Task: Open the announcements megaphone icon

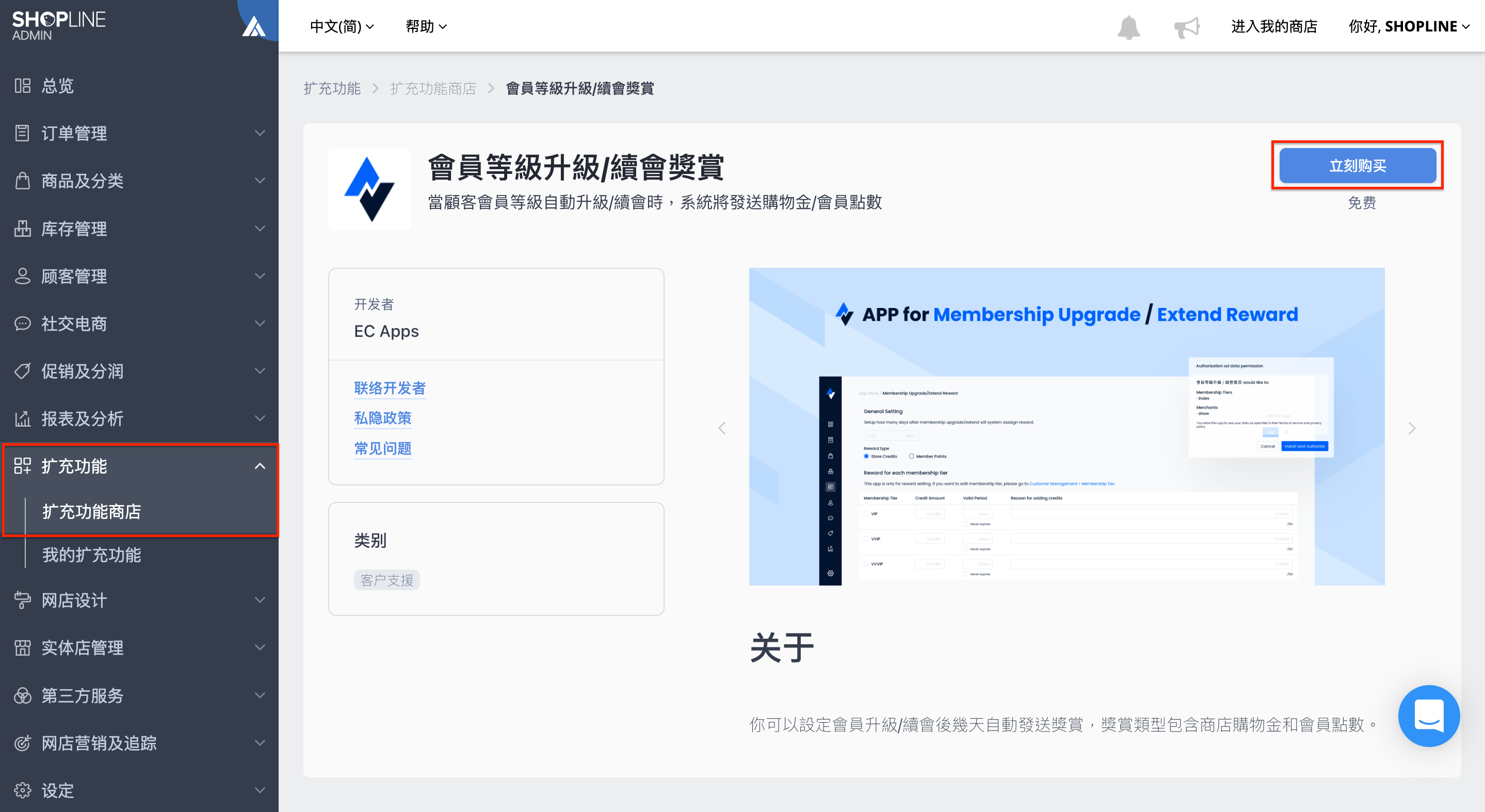Action: tap(1187, 27)
